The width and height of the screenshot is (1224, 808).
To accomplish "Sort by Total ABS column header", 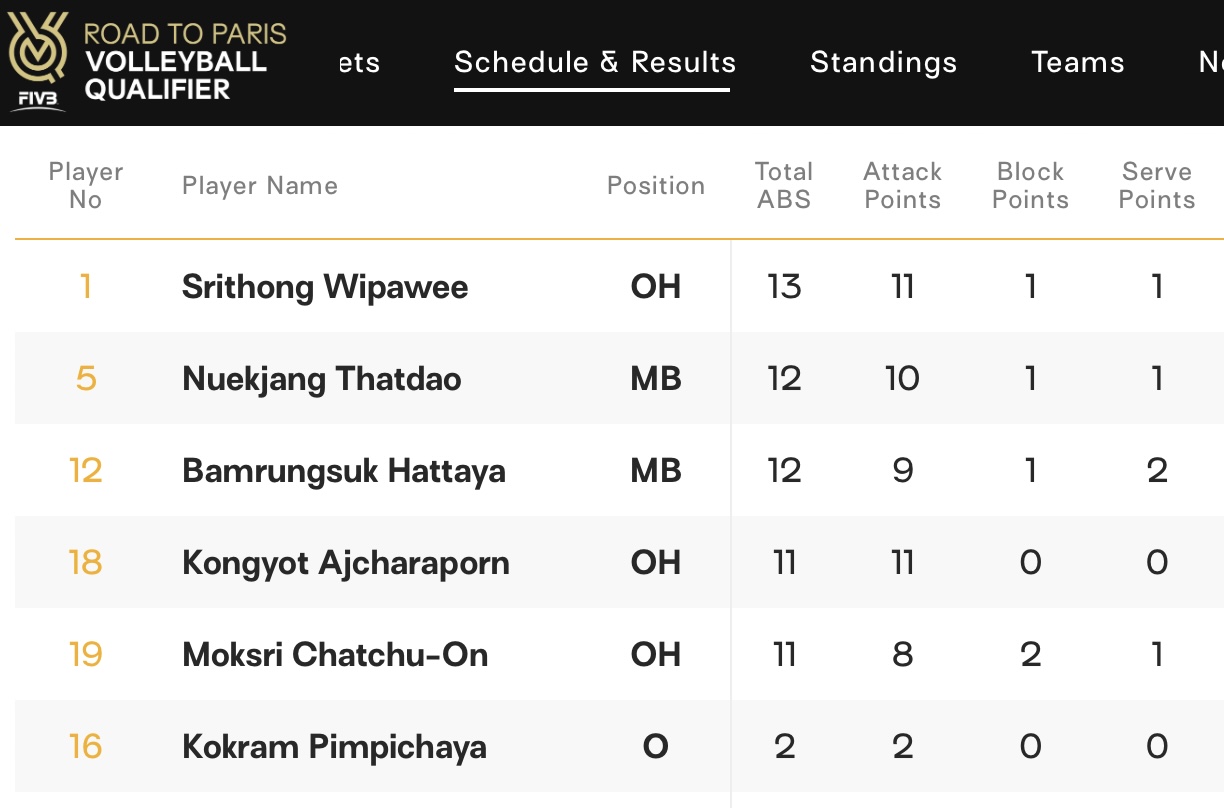I will [x=784, y=185].
